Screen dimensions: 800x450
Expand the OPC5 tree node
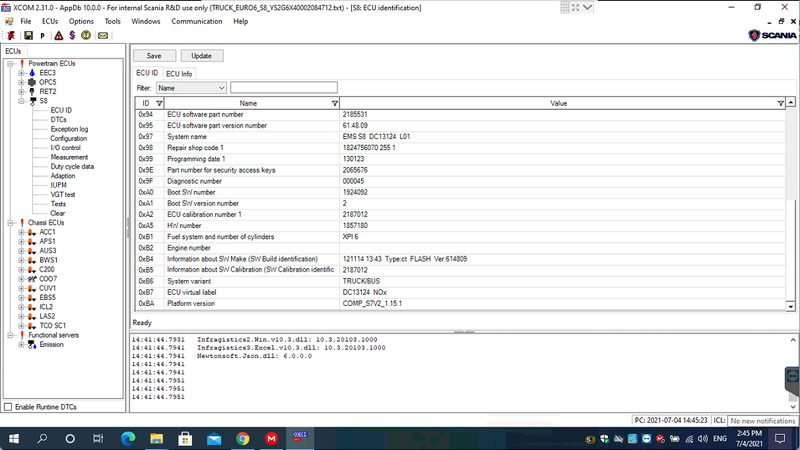21,82
